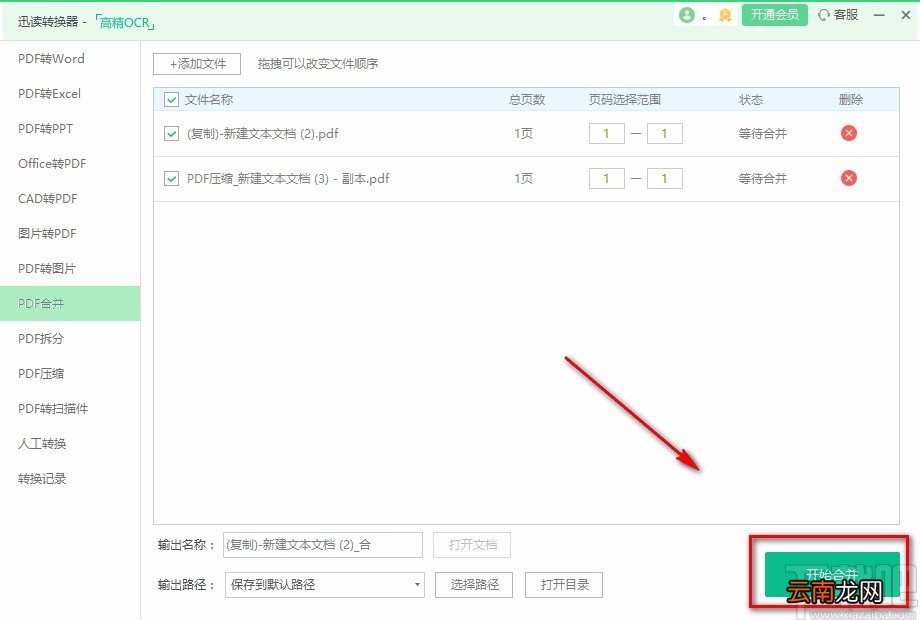Uncheck the PDF压缩_新建文本文档 (3) checkbox
The width and height of the screenshot is (920, 620).
171,178
